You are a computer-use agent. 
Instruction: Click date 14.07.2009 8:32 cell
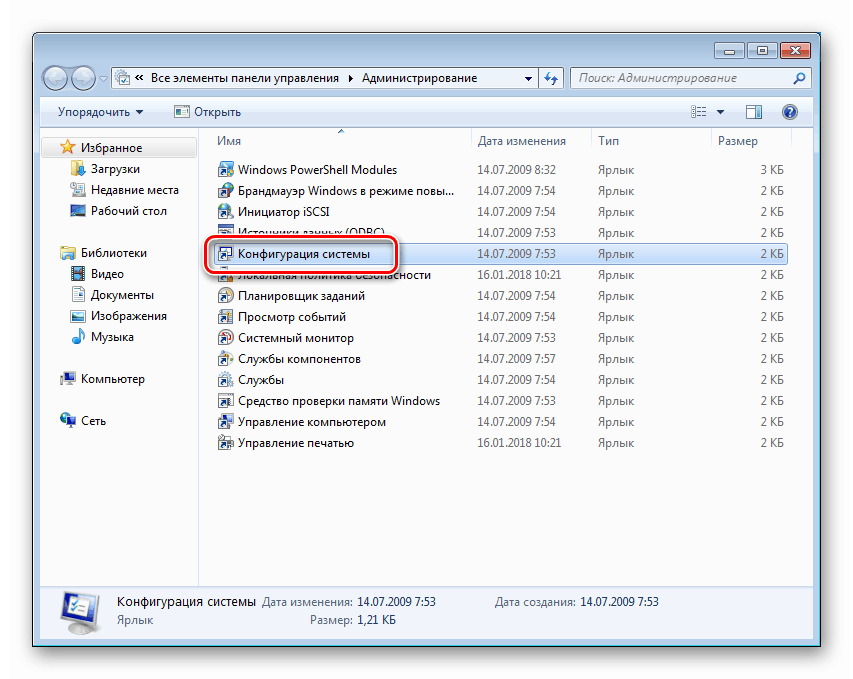tap(516, 170)
